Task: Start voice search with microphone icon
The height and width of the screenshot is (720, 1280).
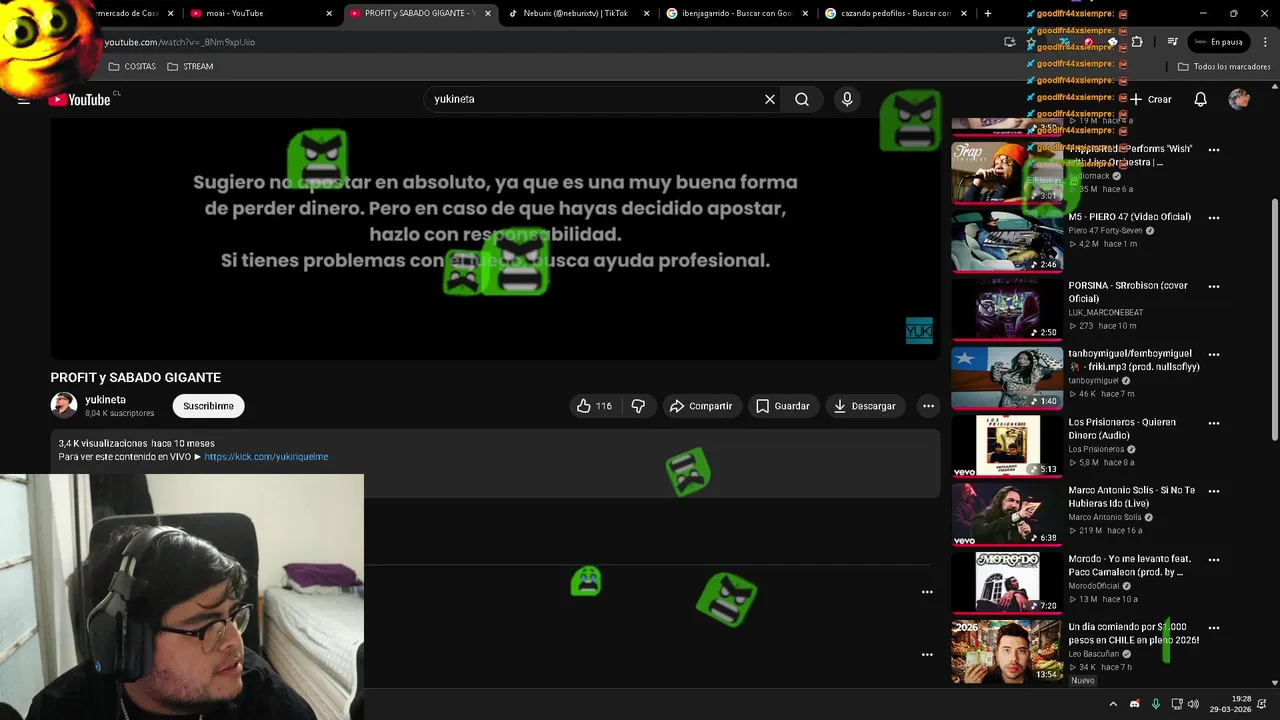Action: [x=847, y=99]
